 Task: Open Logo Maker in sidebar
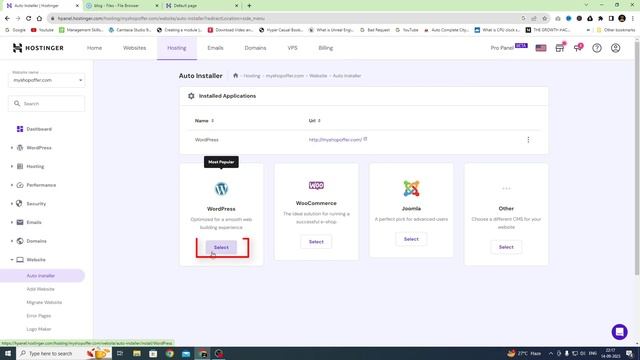tap(39, 329)
